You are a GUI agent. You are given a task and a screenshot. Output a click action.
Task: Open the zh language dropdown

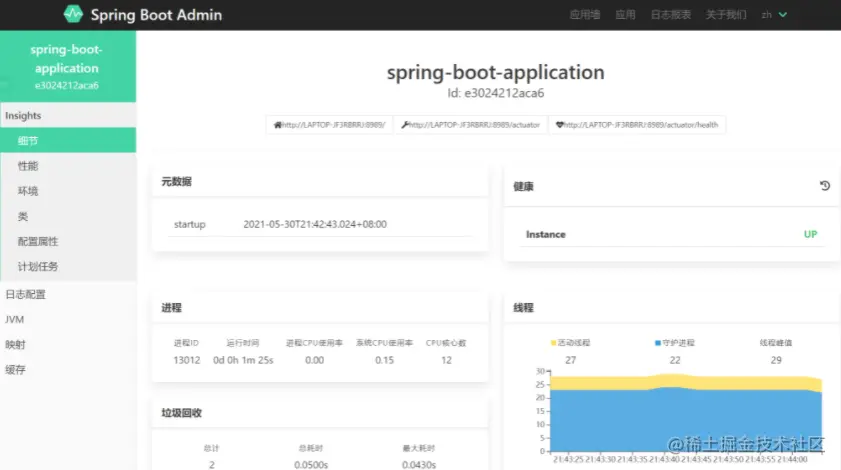tap(774, 15)
